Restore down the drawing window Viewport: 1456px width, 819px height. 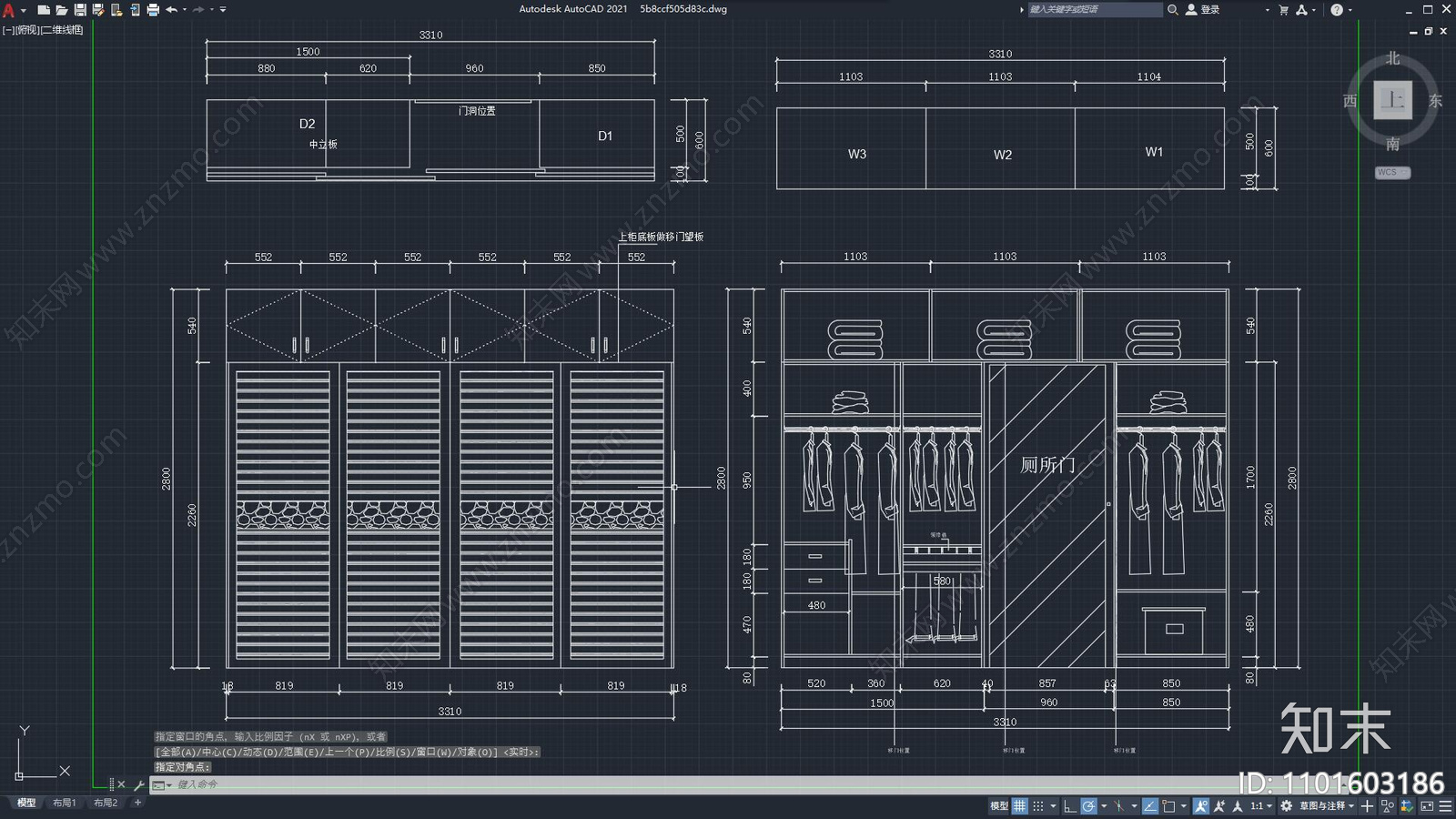(x=1429, y=31)
